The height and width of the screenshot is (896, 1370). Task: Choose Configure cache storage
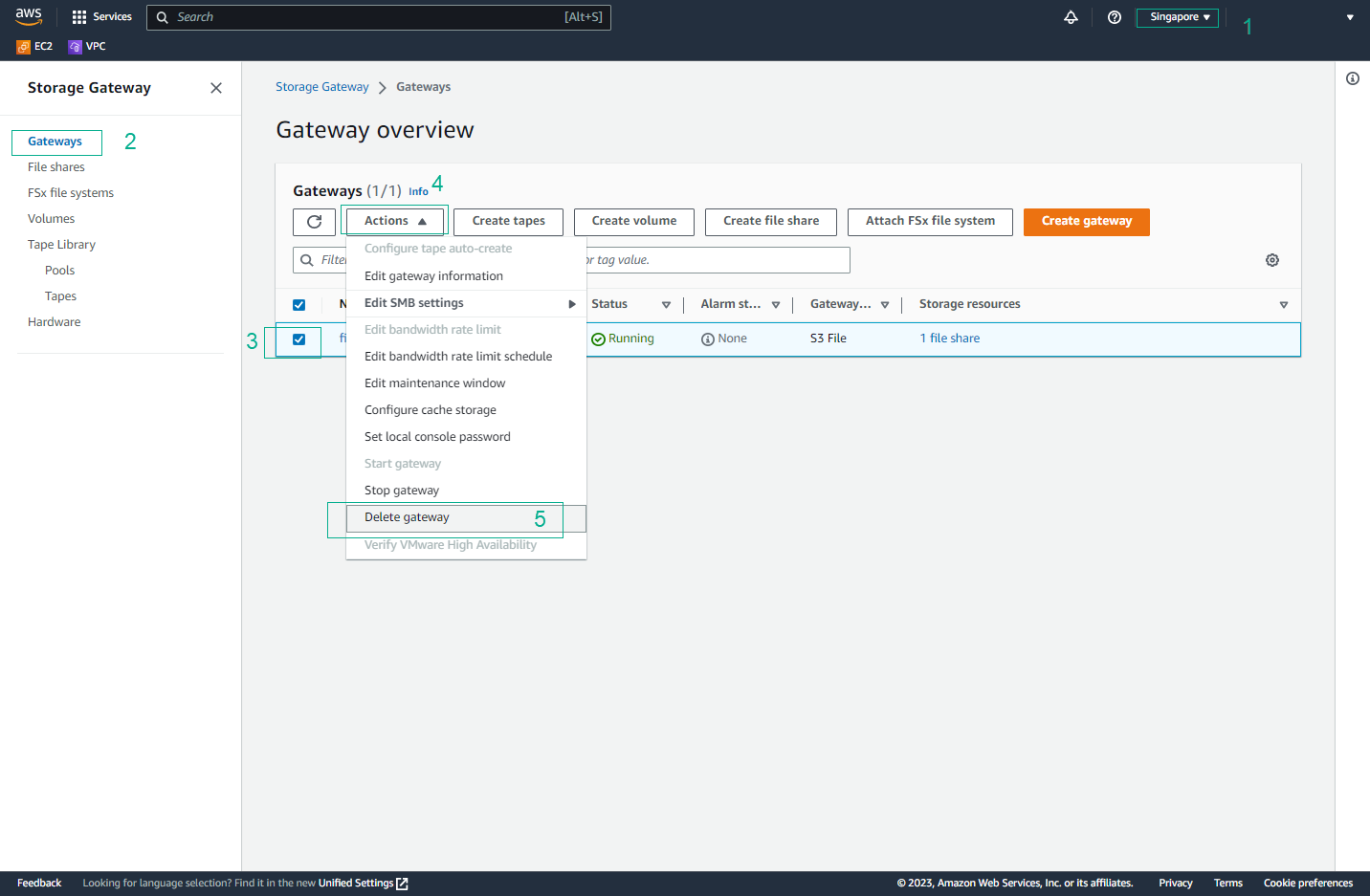[466, 410]
